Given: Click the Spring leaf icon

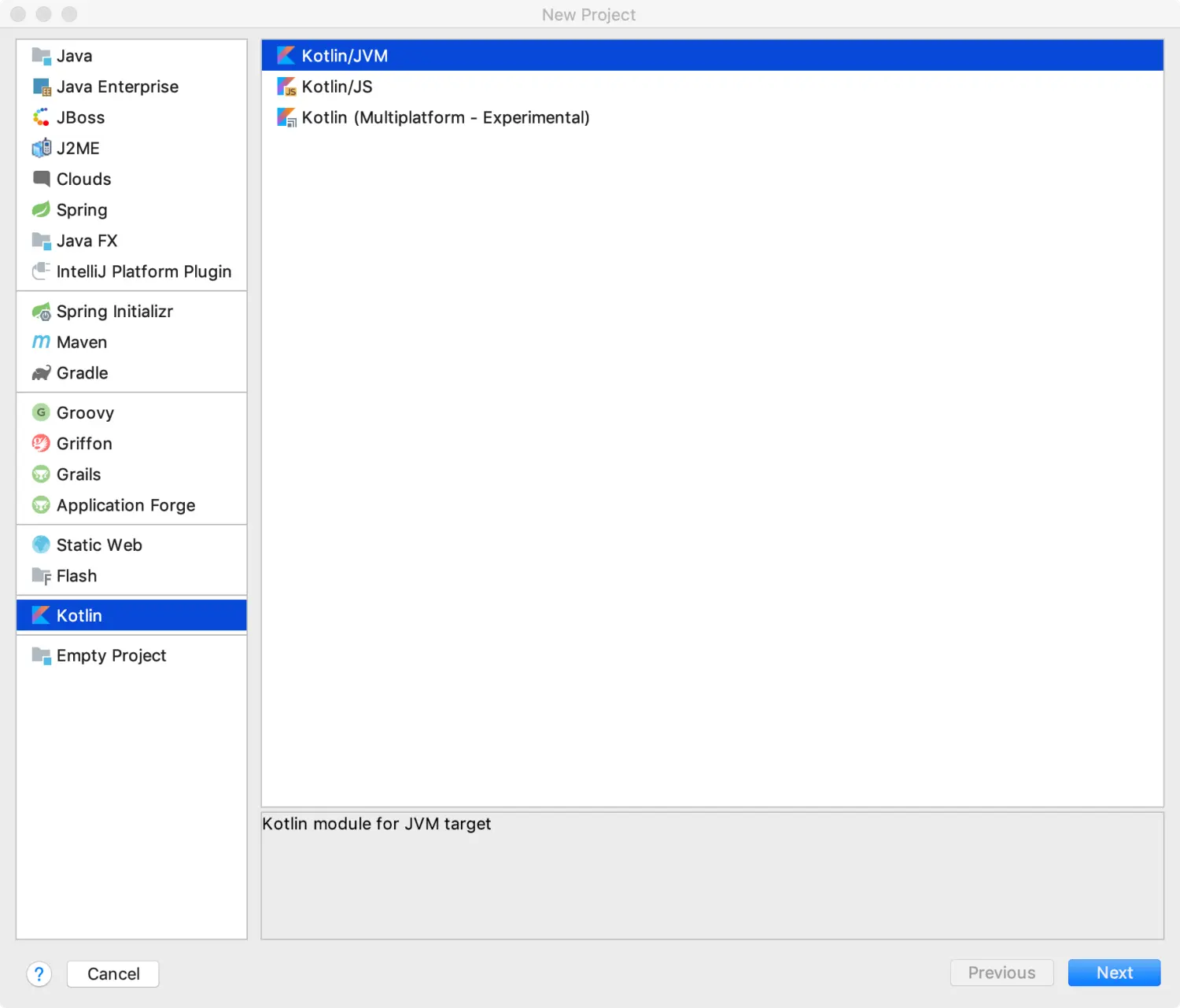Looking at the screenshot, I should pos(41,209).
